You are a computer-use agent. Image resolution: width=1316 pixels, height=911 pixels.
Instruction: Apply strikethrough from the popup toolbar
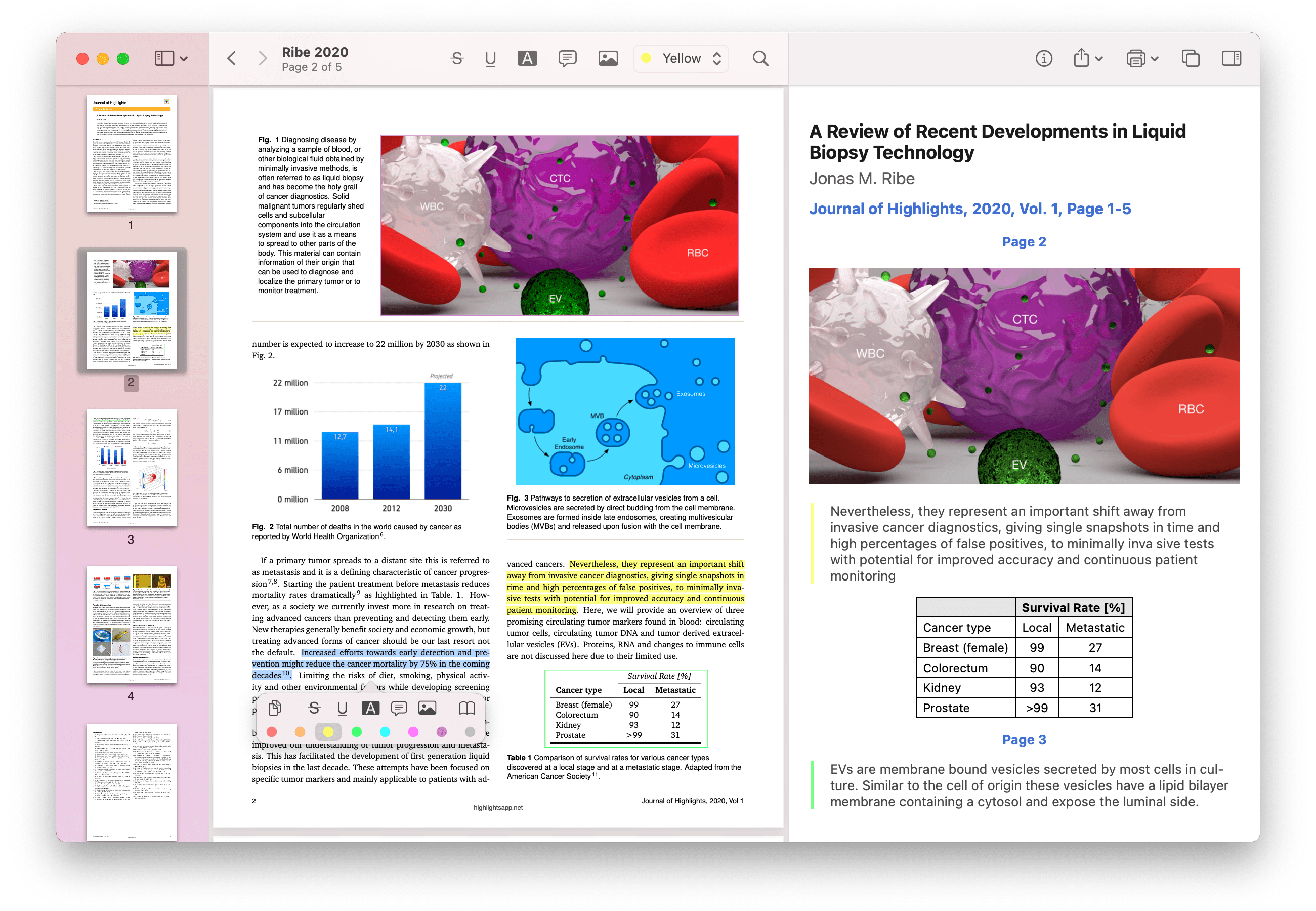point(314,709)
